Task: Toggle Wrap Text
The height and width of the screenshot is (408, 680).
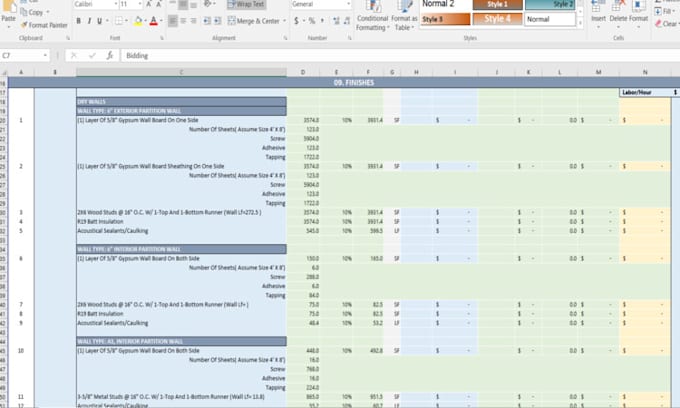Action: (246, 4)
